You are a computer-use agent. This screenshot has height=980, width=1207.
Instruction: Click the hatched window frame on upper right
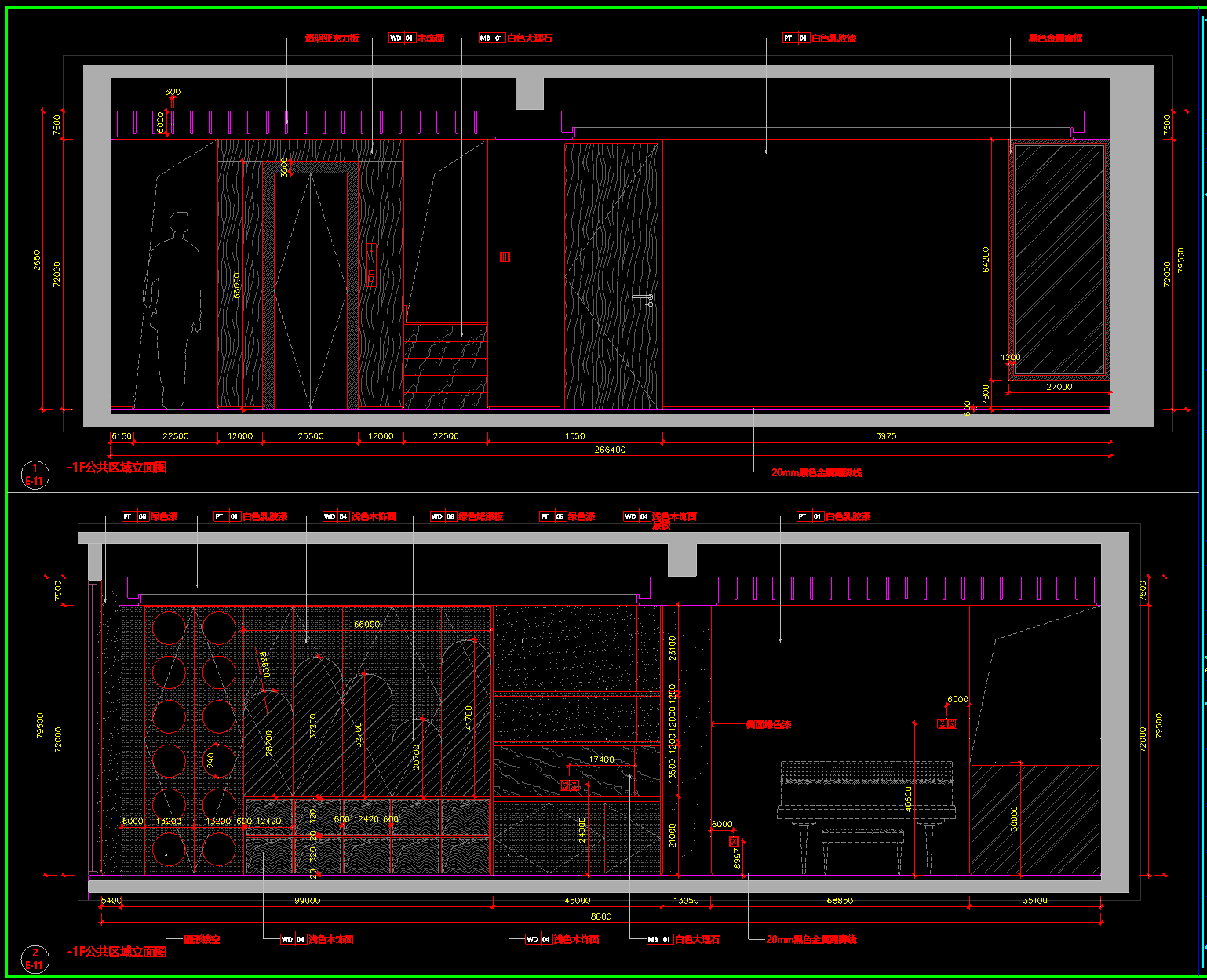[1059, 259]
